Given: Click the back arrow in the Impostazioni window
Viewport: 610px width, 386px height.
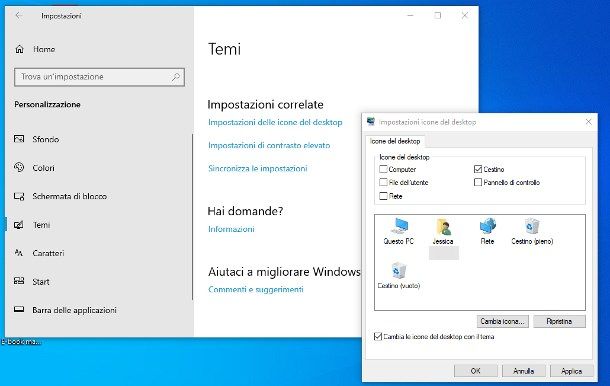Looking at the screenshot, I should [x=18, y=16].
